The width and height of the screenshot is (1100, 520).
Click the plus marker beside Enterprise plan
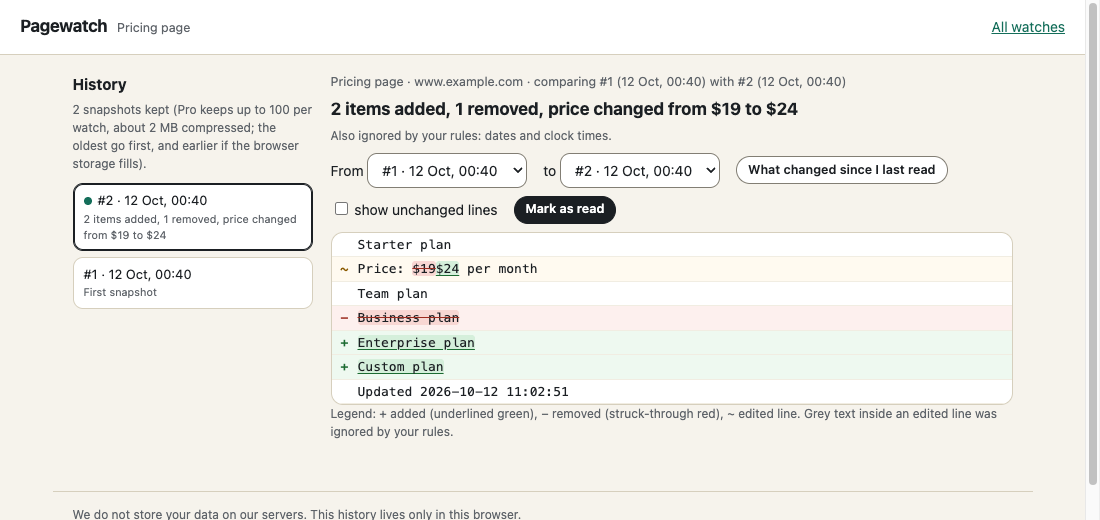pos(344,342)
